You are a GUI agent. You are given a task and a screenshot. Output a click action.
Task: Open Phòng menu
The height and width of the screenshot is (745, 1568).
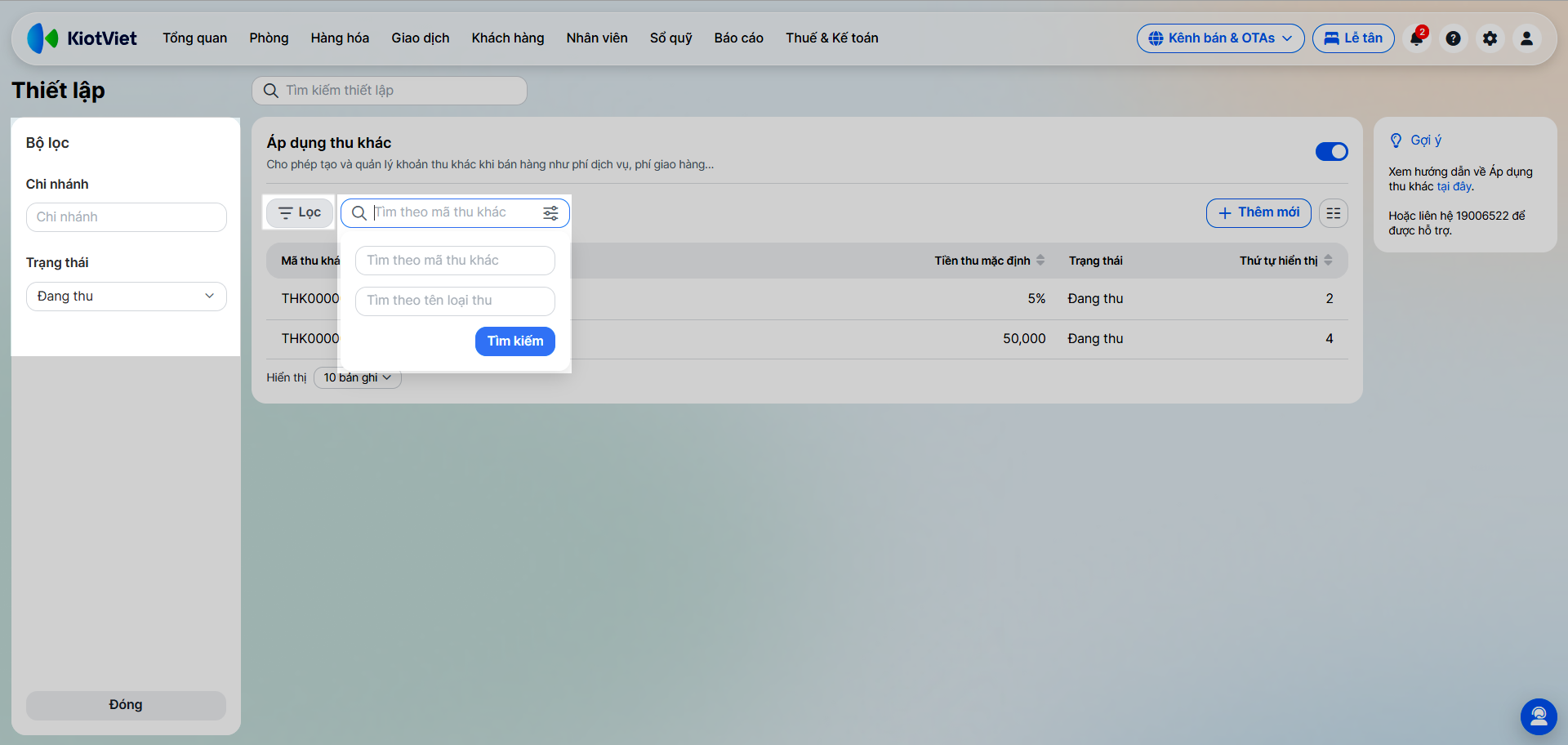269,38
